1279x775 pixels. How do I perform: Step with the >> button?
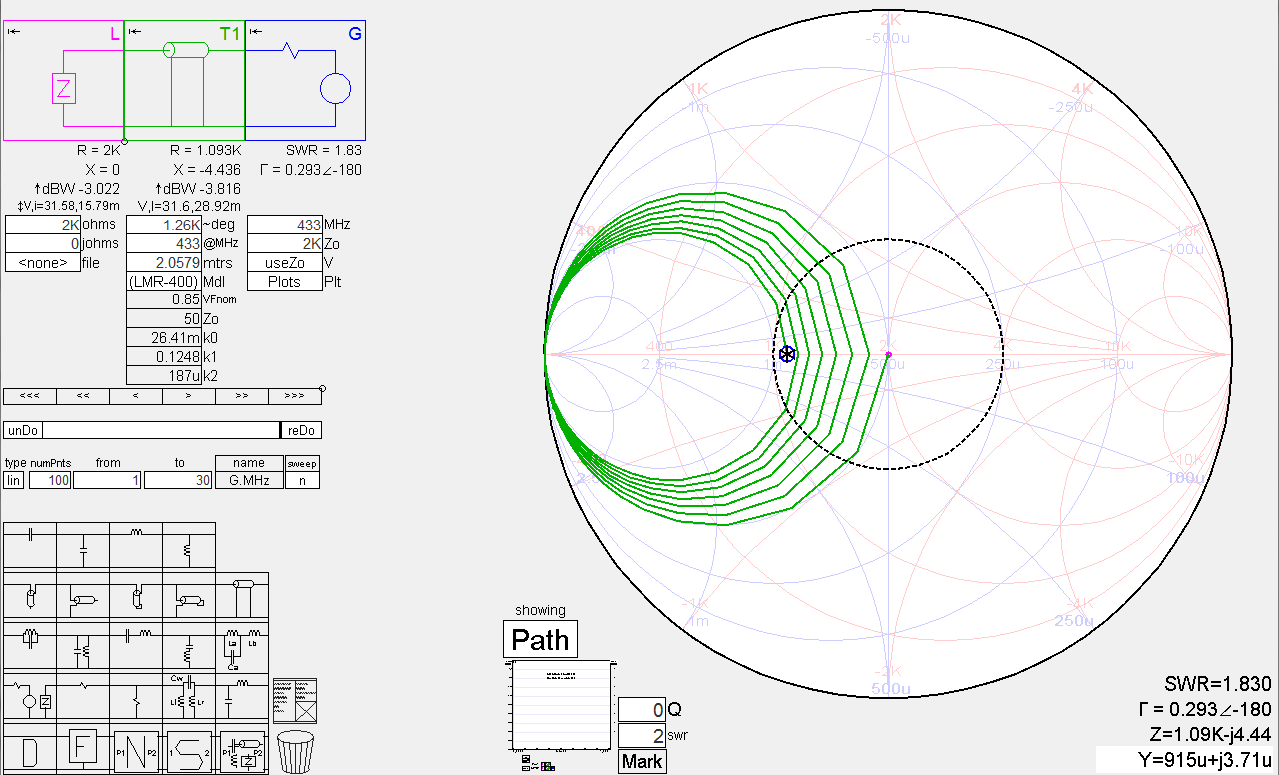click(x=242, y=395)
